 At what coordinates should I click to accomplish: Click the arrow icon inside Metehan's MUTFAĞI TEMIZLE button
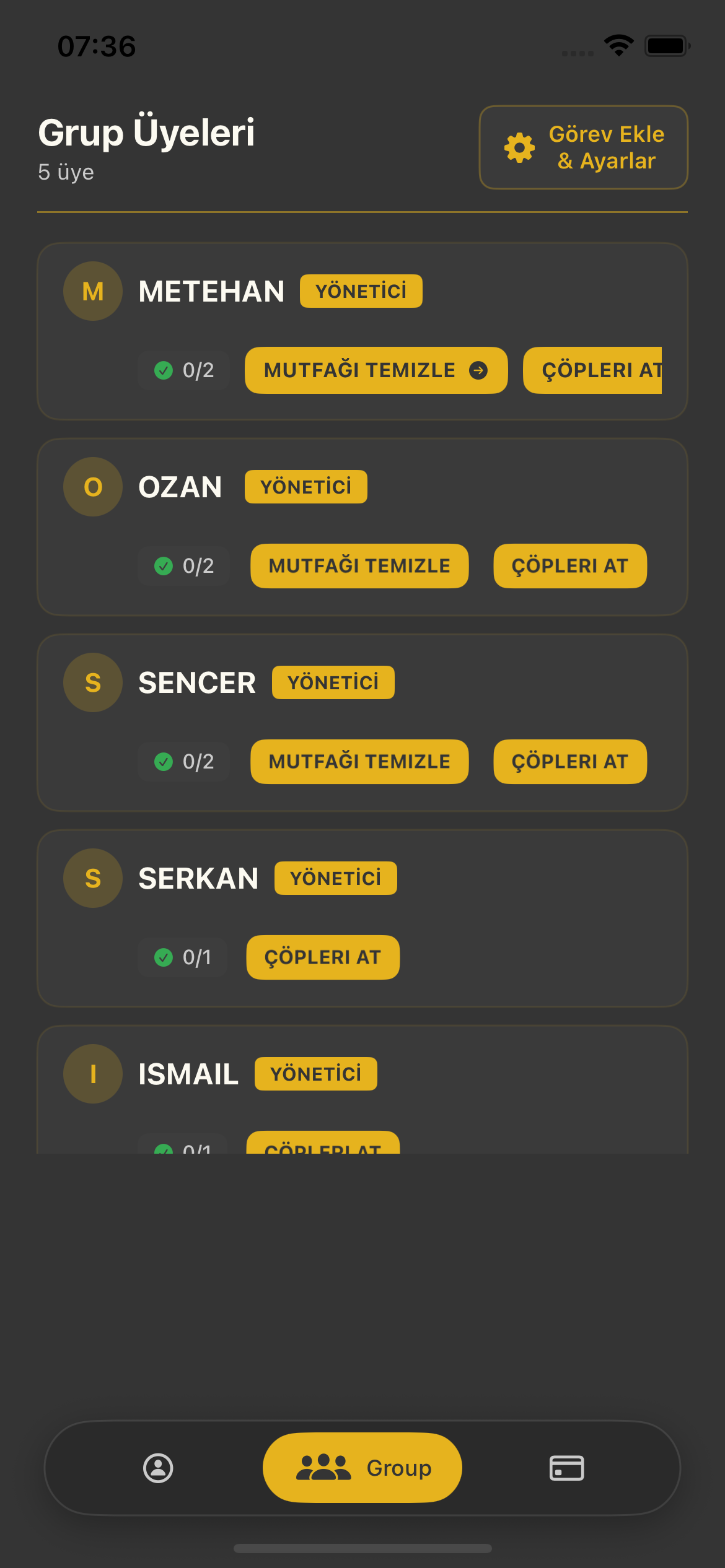(480, 370)
